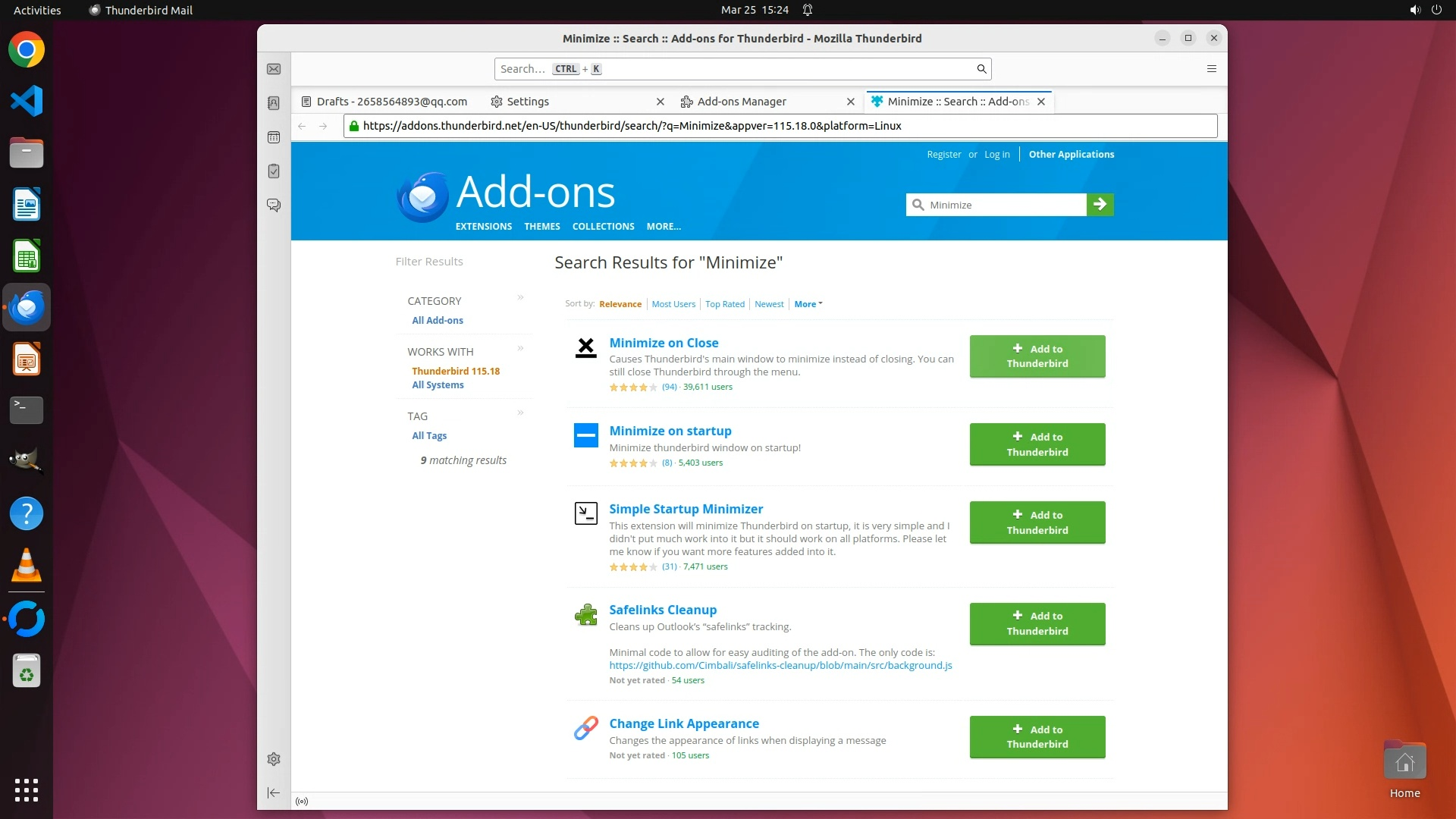Open Settings gear in spaces toolbar
Viewport: 1456px width, 819px height.
click(x=274, y=759)
